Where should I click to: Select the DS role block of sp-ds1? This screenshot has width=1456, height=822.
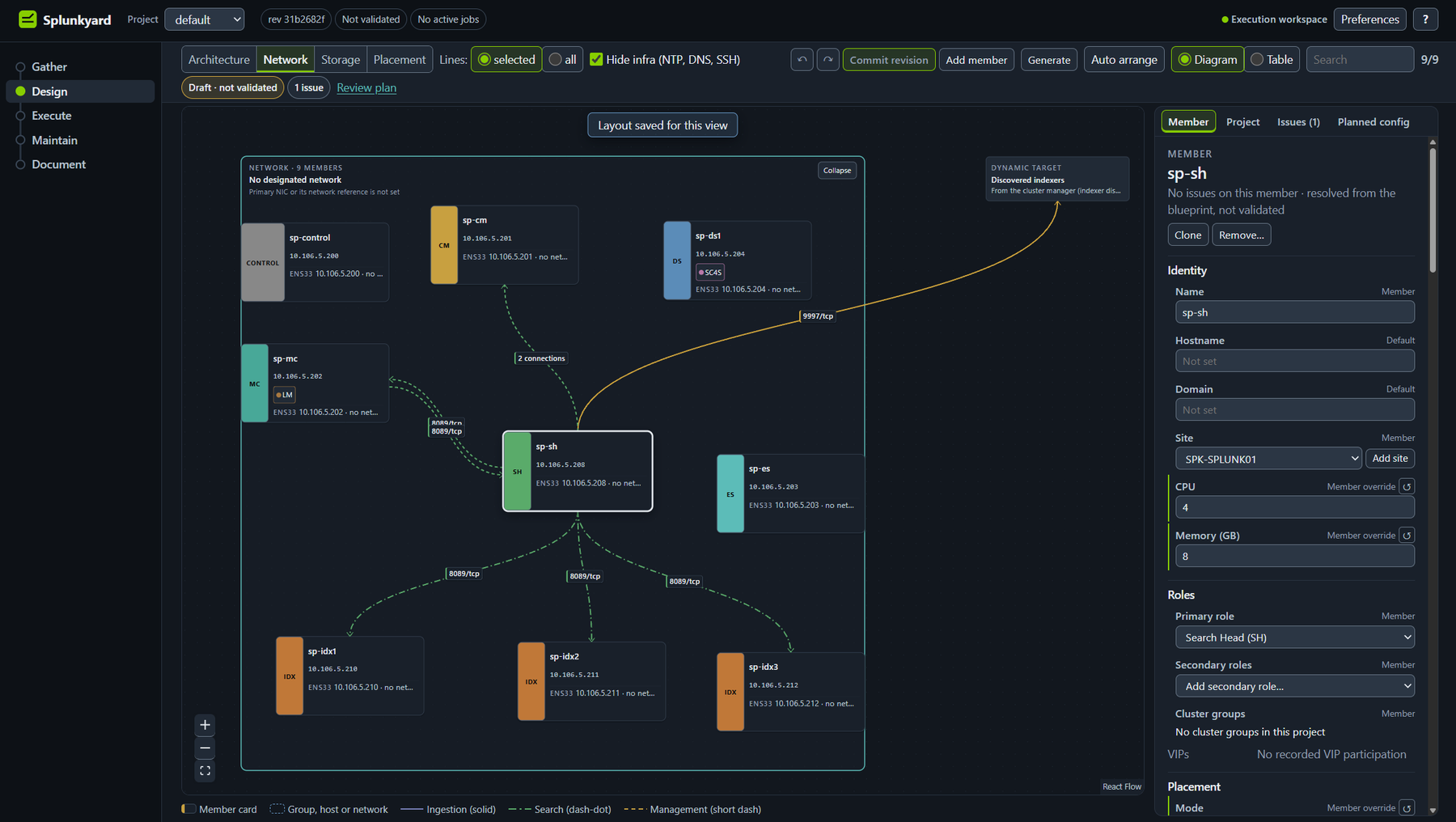tap(677, 261)
